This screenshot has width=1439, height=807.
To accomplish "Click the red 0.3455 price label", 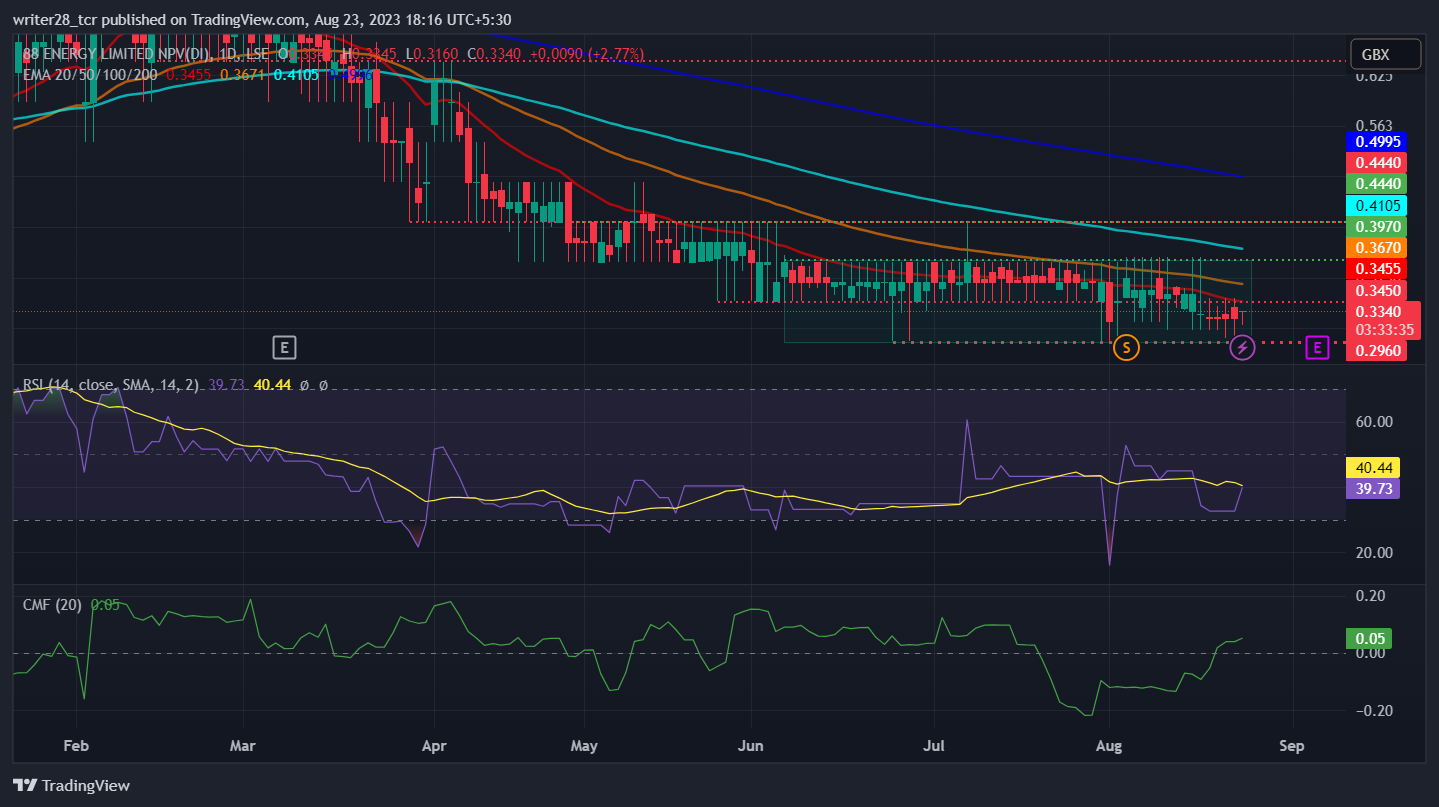I will pyautogui.click(x=1376, y=269).
